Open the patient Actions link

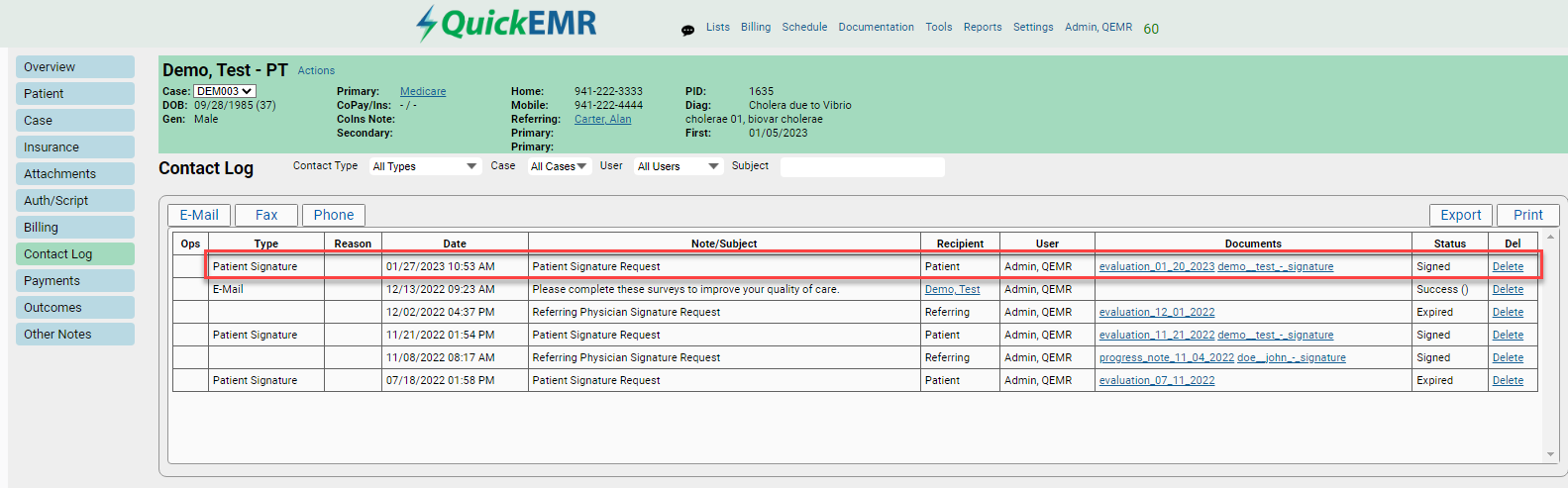(316, 71)
